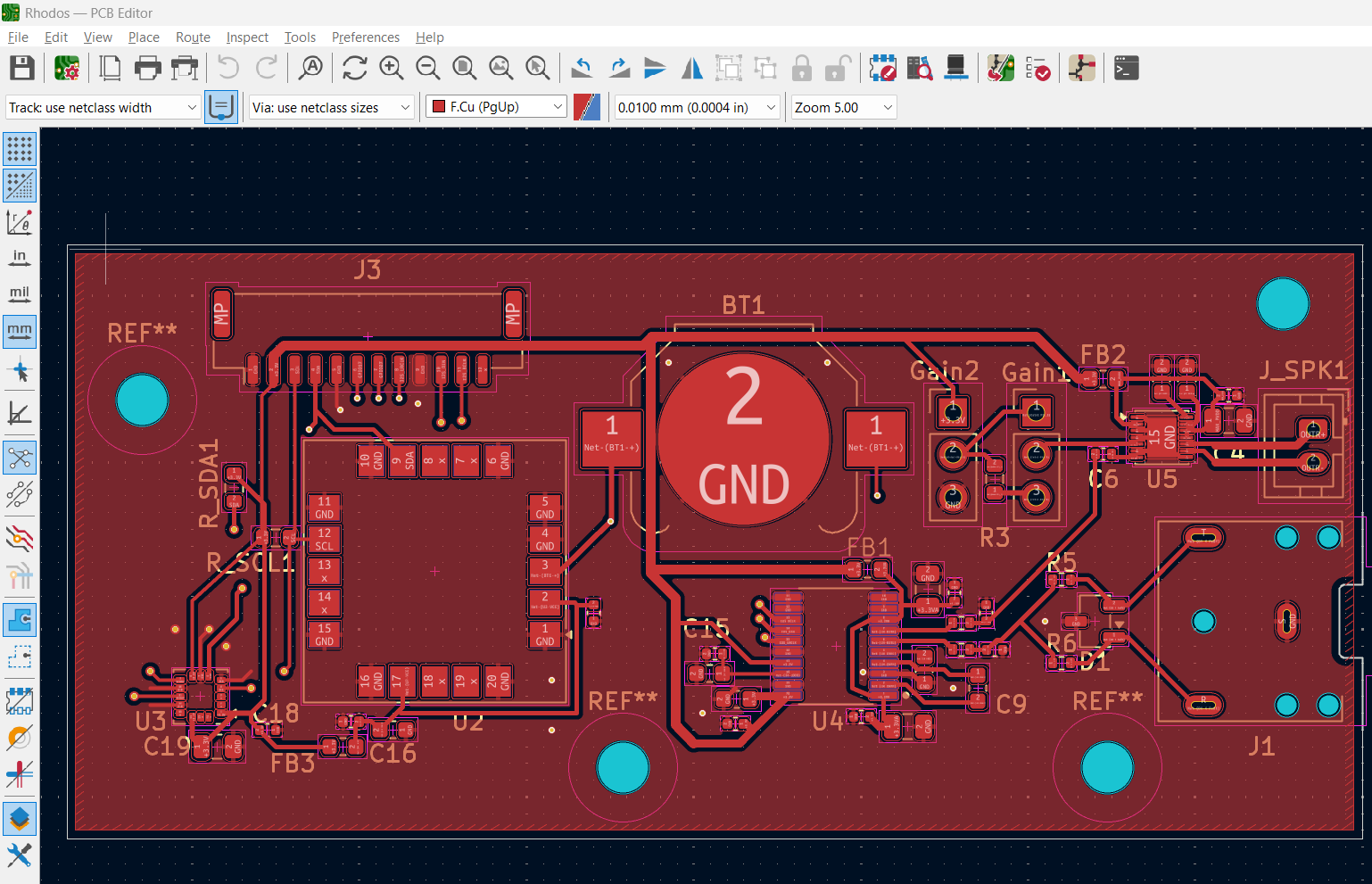The height and width of the screenshot is (884, 1372).
Task: Run the Design Rules Checker
Action: (1037, 68)
